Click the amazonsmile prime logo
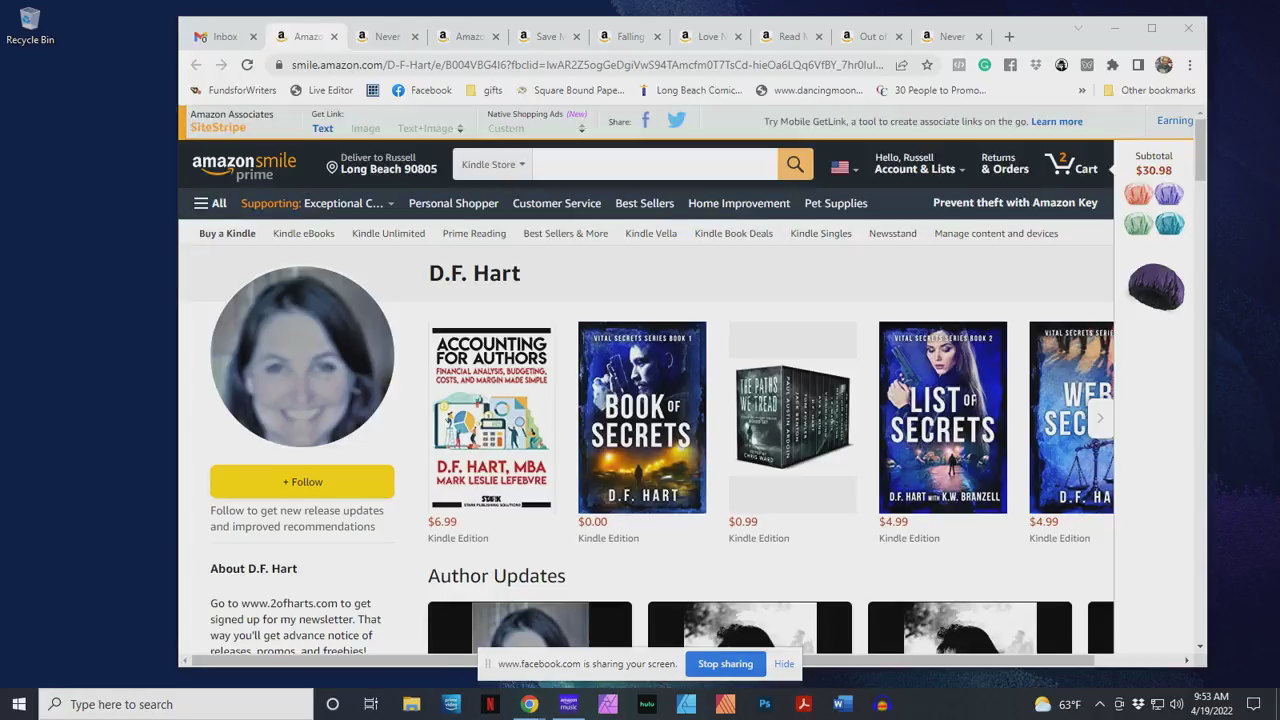The image size is (1280, 720). 244,166
